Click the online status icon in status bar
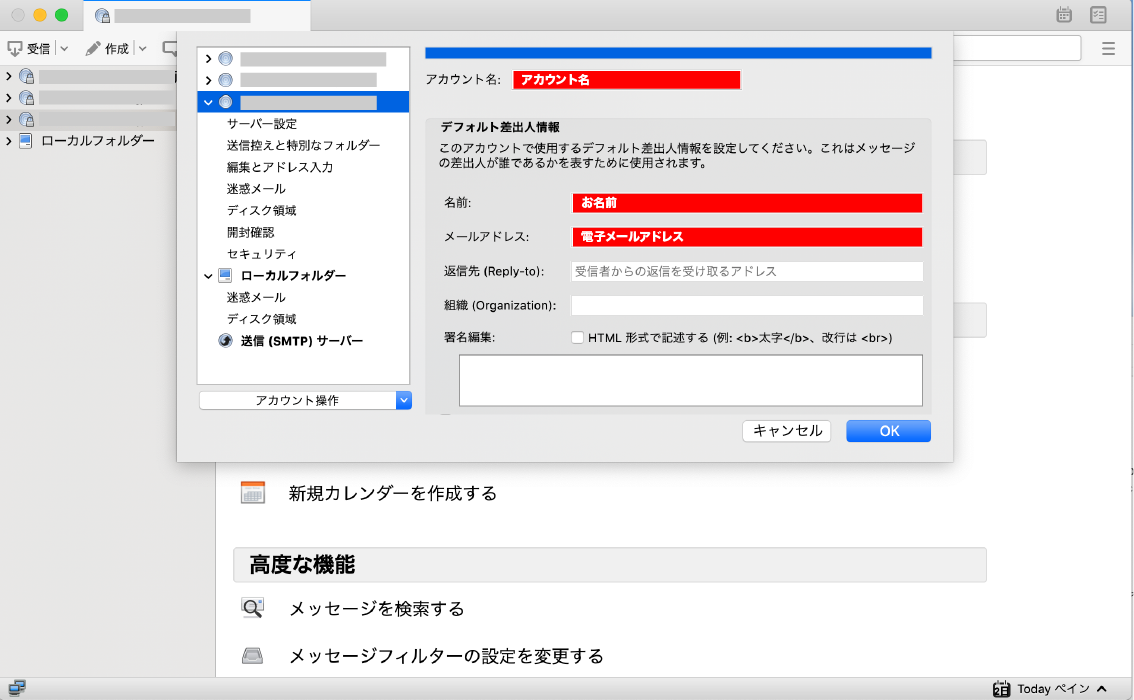Screen dimensions: 1134x700 click(16, 688)
